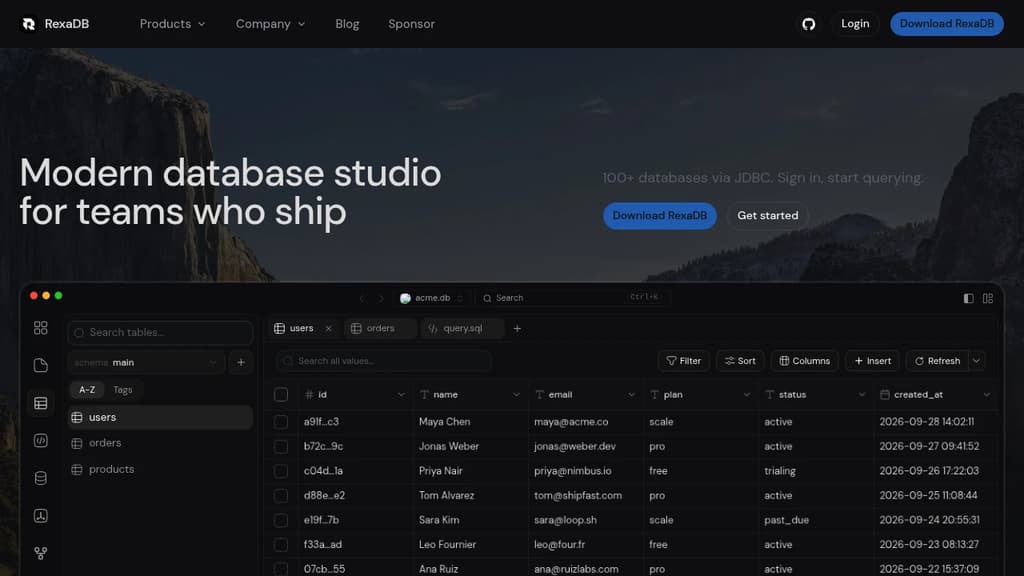Image resolution: width=1024 pixels, height=576 pixels.
Task: Click the Get started button
Action: [767, 216]
